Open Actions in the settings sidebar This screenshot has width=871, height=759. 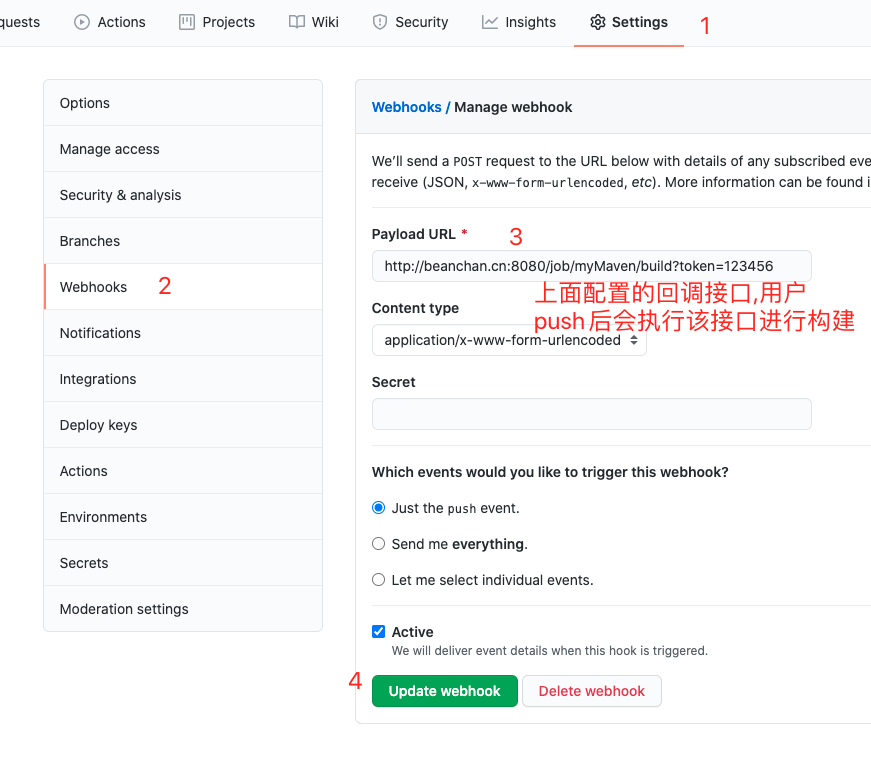183,471
